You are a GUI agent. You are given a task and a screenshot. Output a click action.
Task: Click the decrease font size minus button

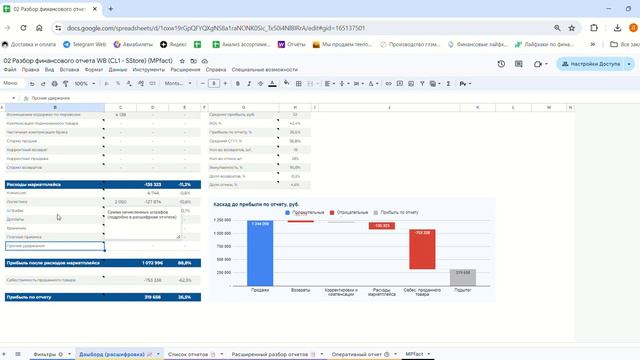click(202, 84)
